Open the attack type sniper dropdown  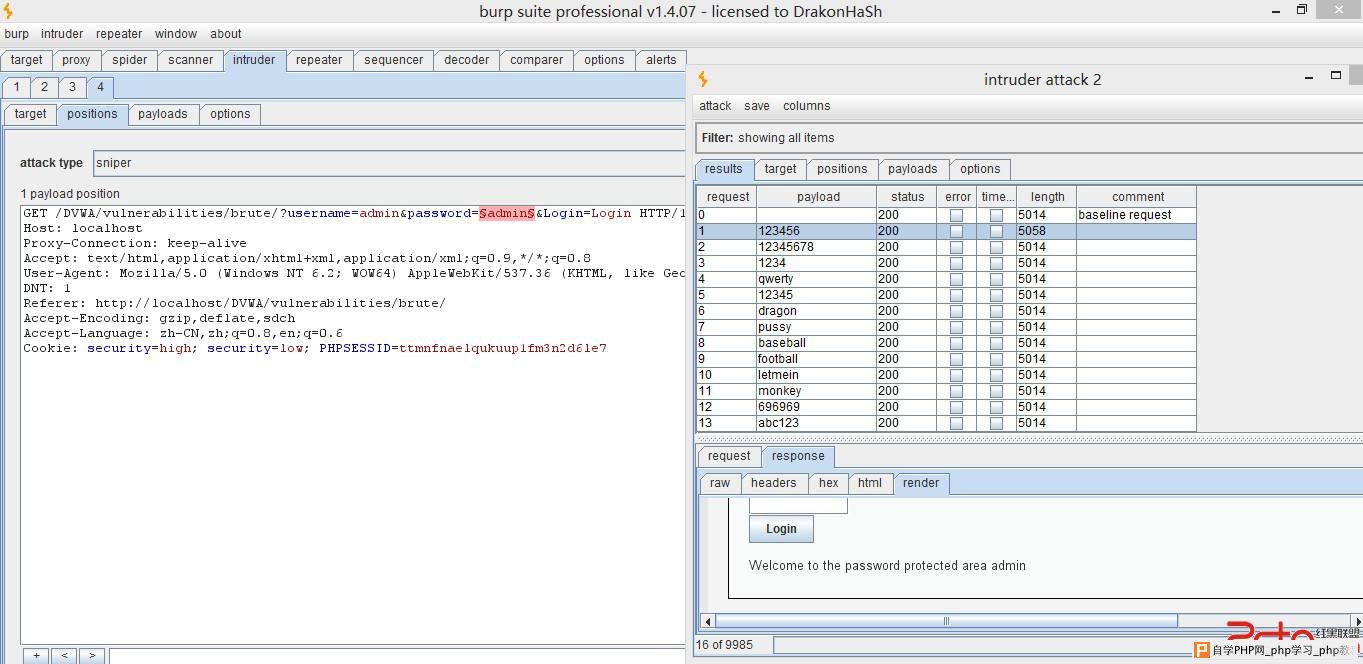(389, 163)
